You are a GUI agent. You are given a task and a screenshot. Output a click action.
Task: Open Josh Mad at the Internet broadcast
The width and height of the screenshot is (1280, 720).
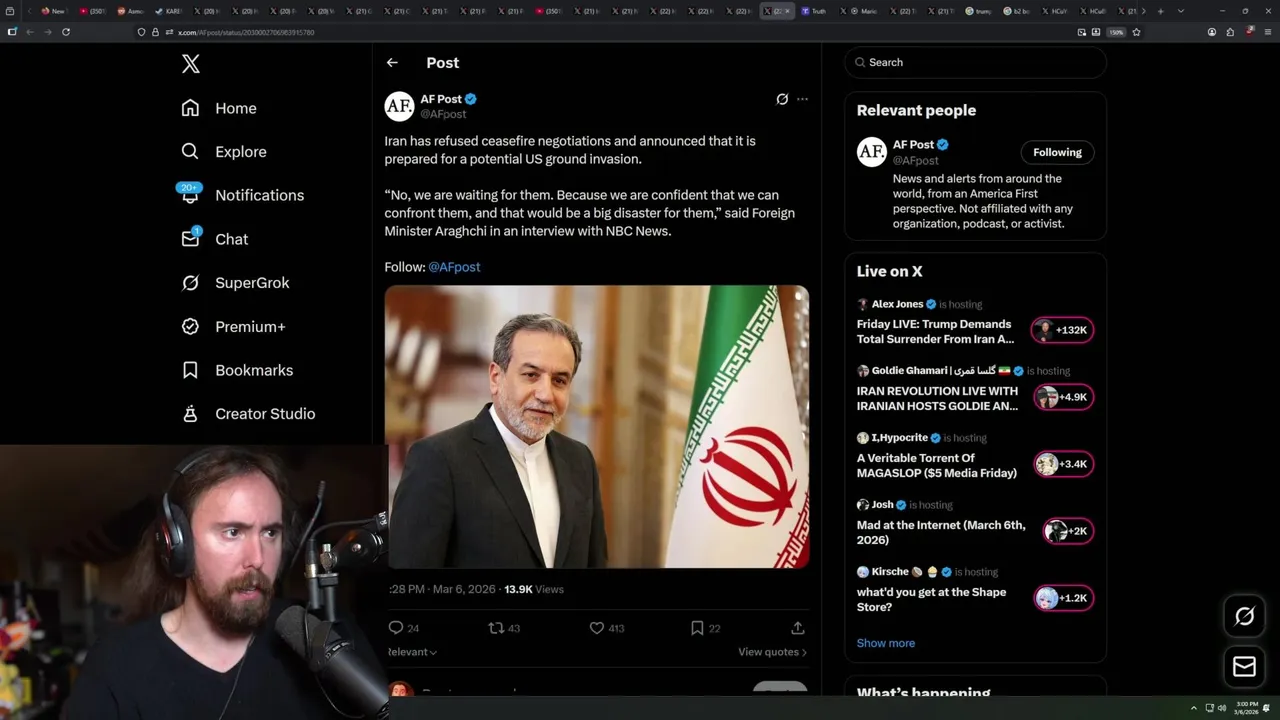coord(941,532)
